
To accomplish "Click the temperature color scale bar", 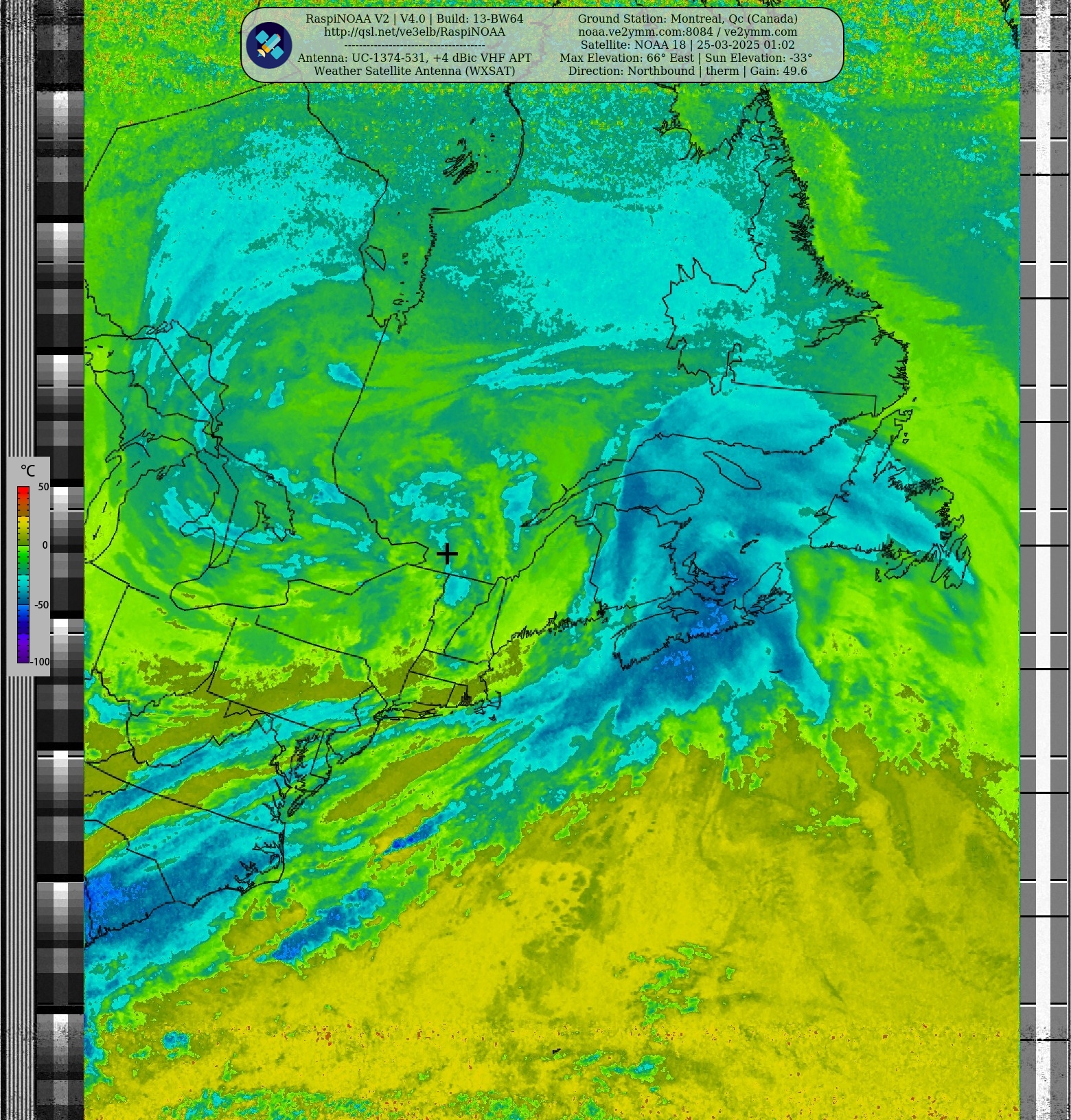I will [23, 575].
